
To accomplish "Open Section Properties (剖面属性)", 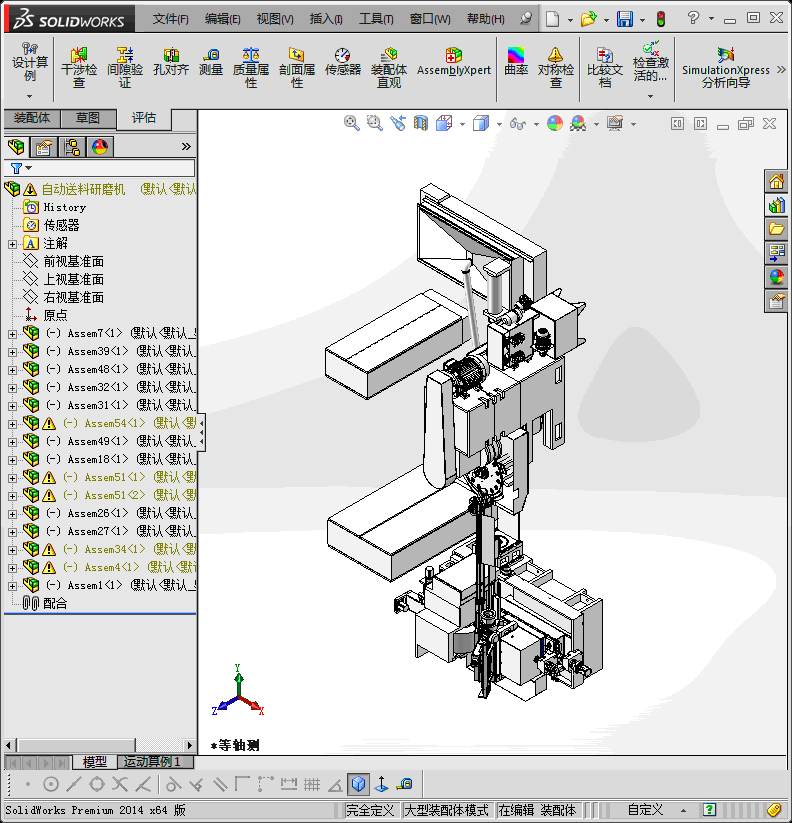I will click(x=297, y=68).
